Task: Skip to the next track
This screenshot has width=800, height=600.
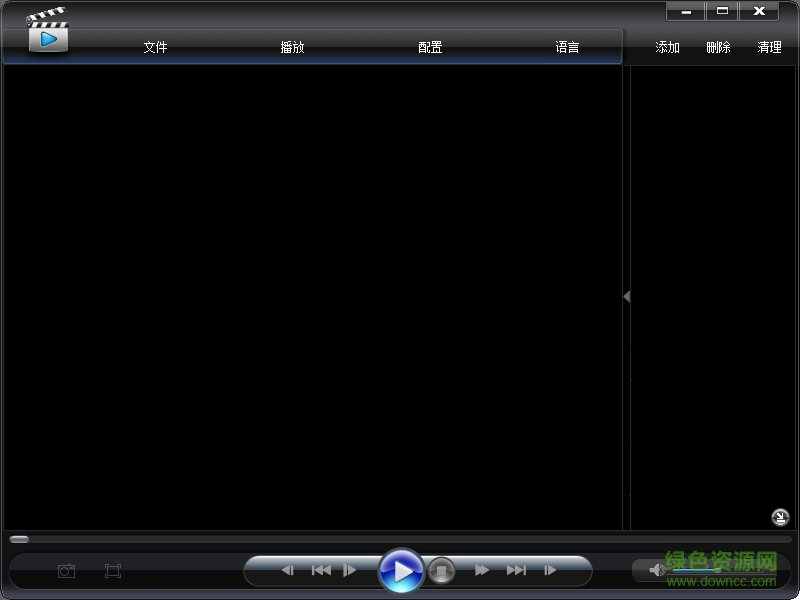Action: [x=517, y=569]
